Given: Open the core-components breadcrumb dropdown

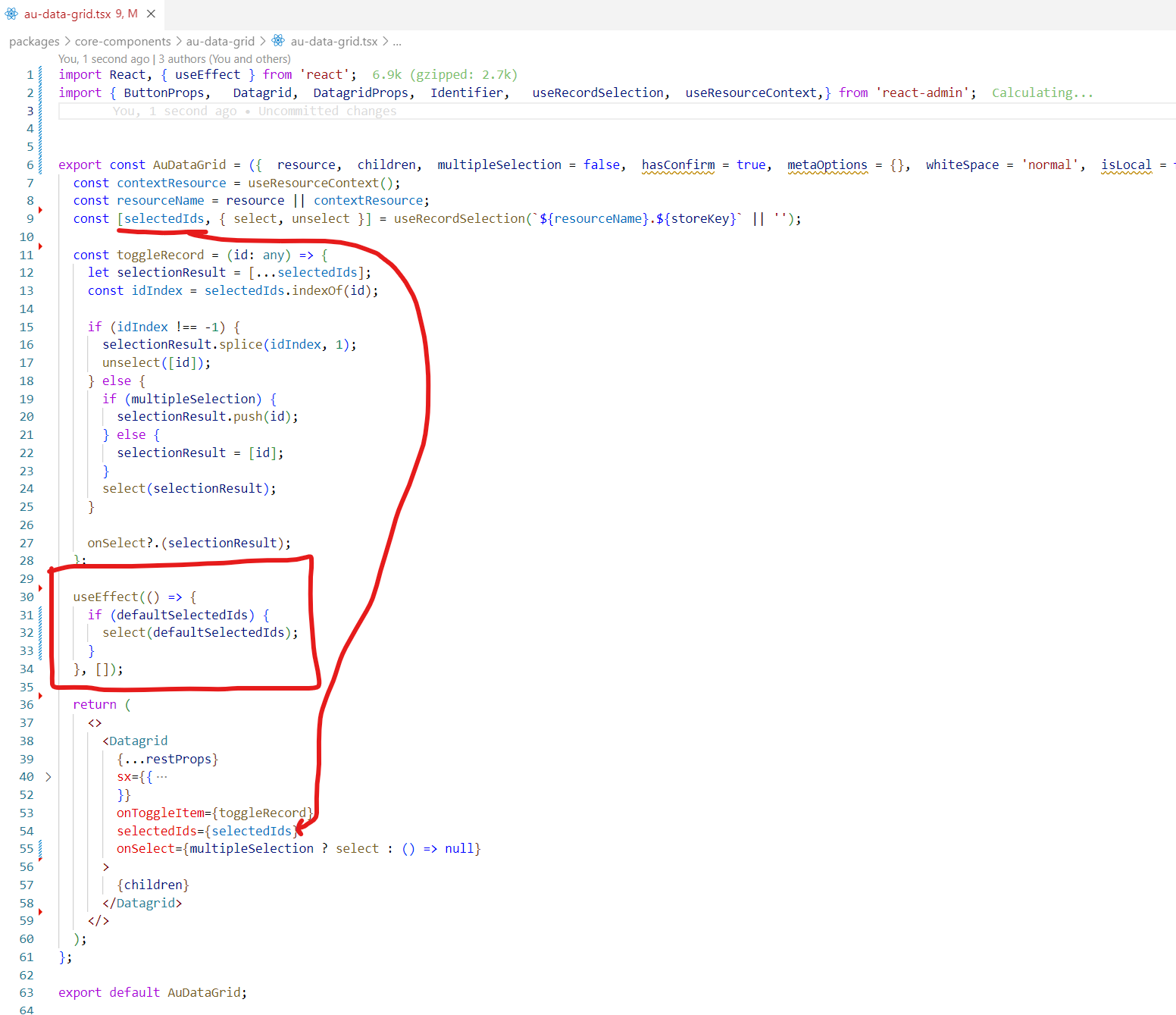Looking at the screenshot, I should coord(122,41).
